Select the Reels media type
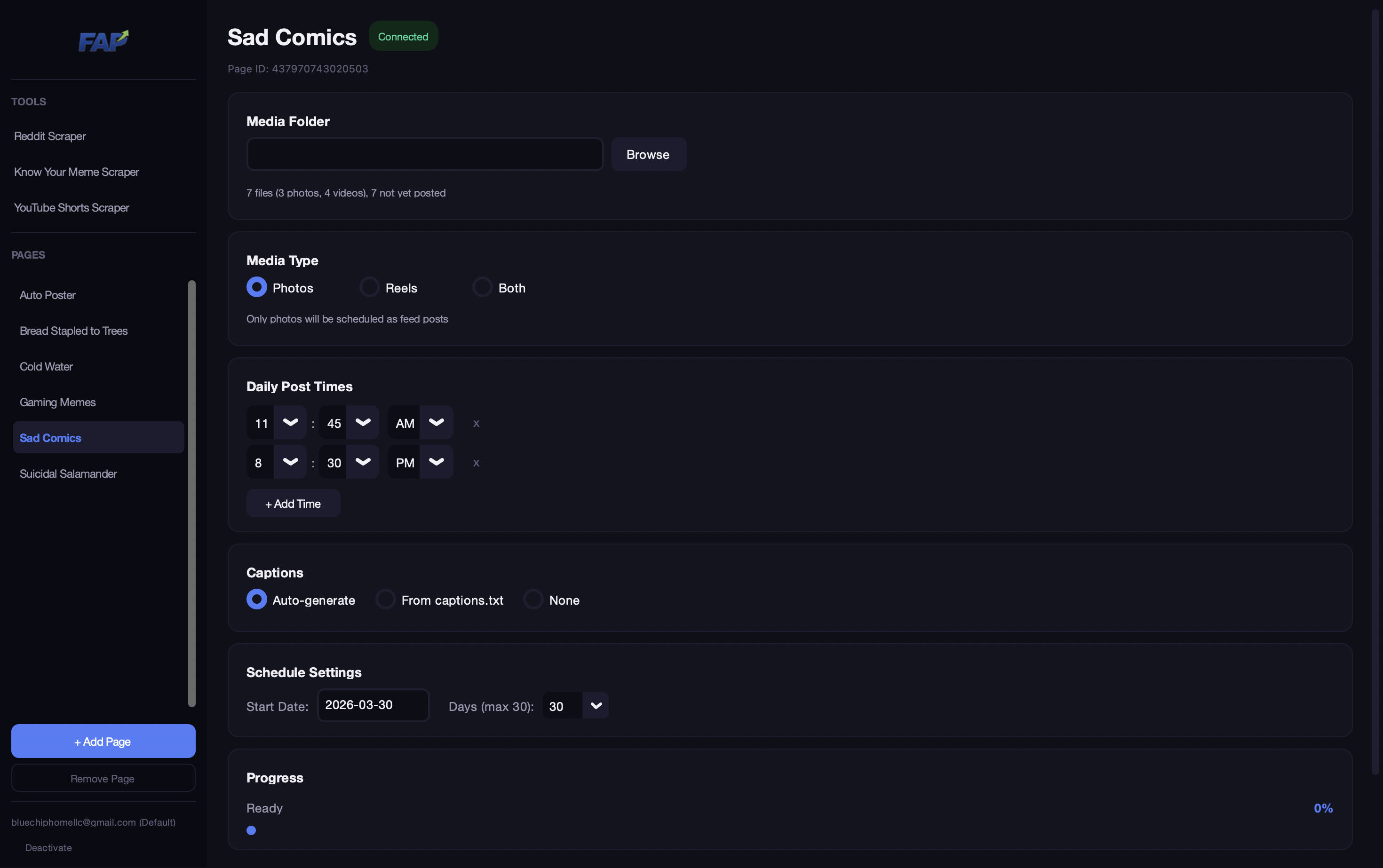 coord(369,287)
